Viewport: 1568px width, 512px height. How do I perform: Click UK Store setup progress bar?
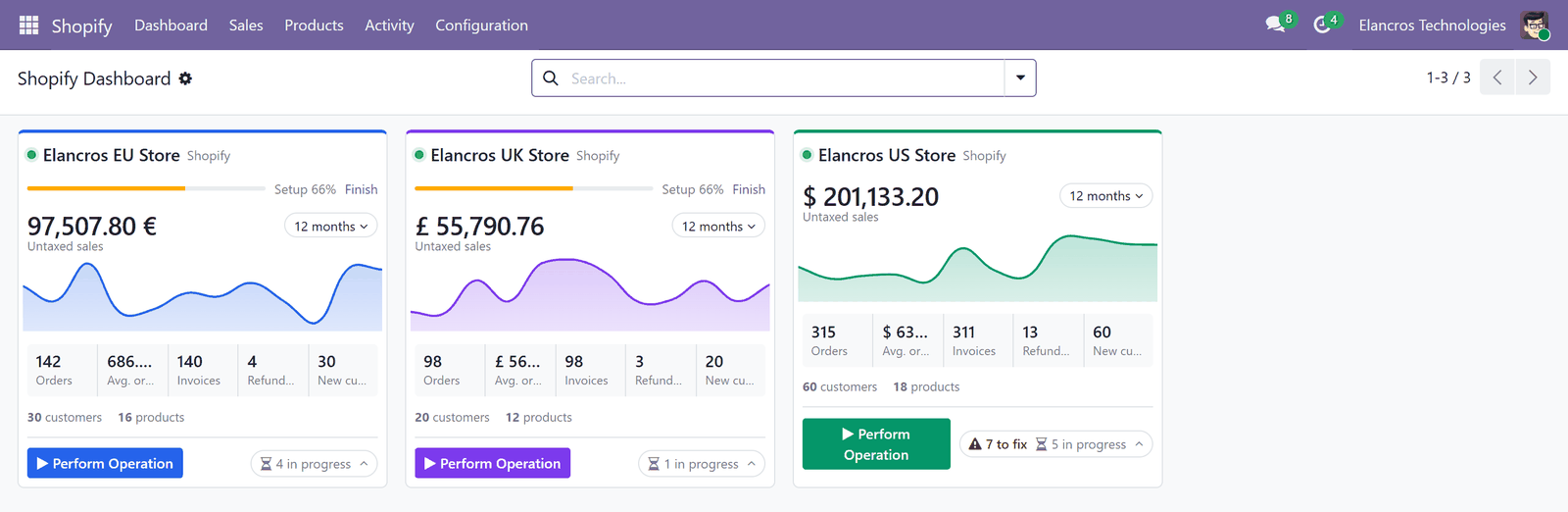coord(534,188)
